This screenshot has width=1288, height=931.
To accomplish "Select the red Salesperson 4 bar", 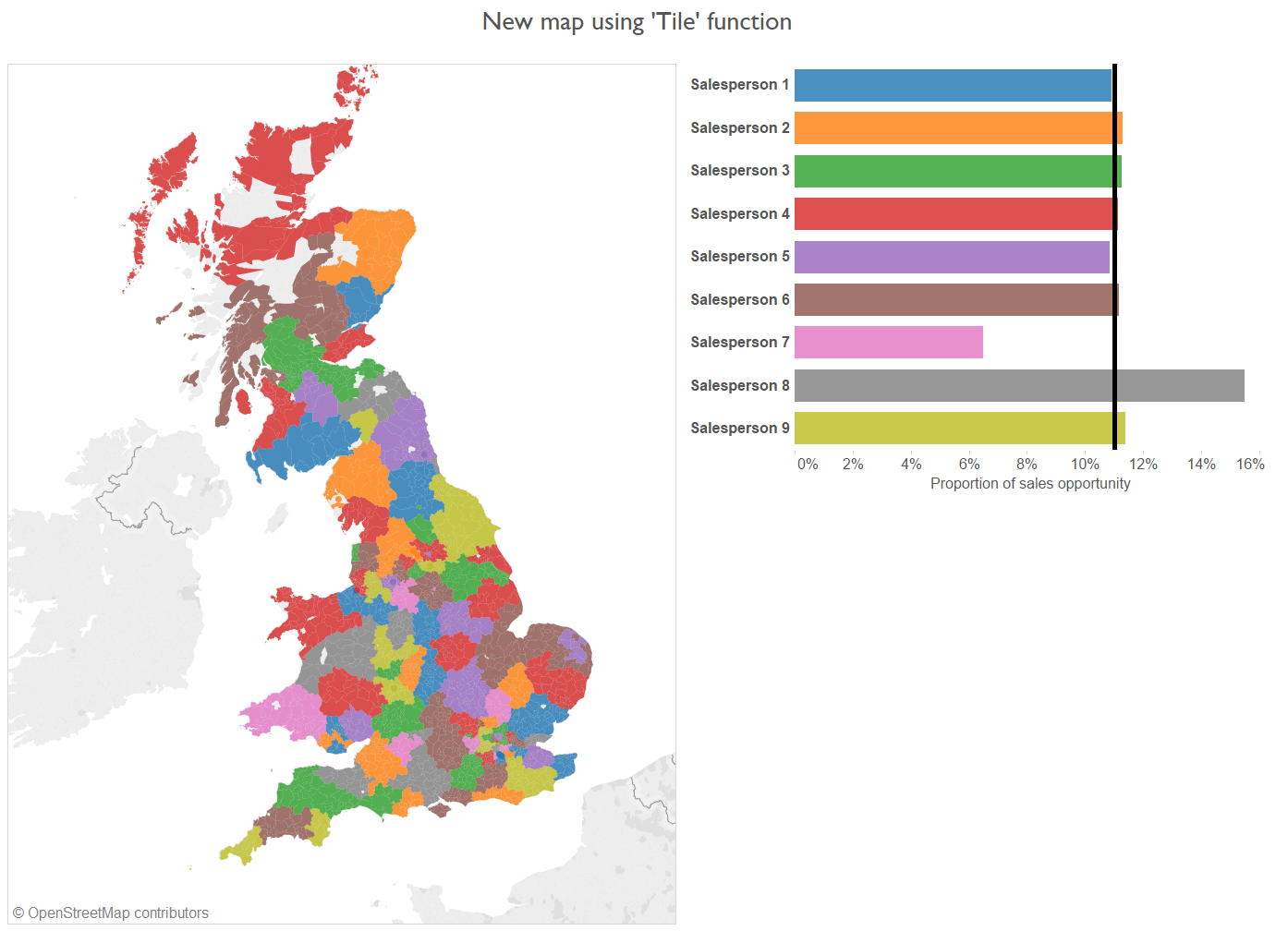I will pos(952,214).
